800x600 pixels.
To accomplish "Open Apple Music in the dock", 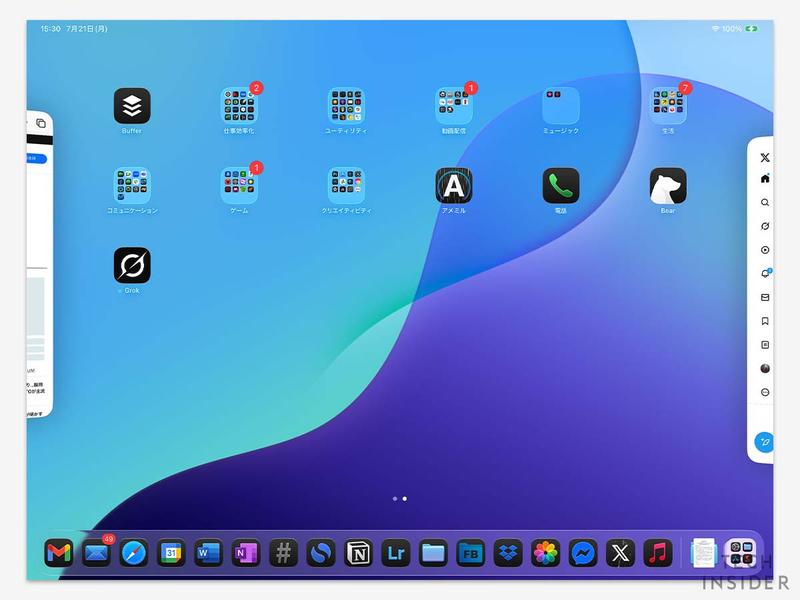I will (657, 552).
